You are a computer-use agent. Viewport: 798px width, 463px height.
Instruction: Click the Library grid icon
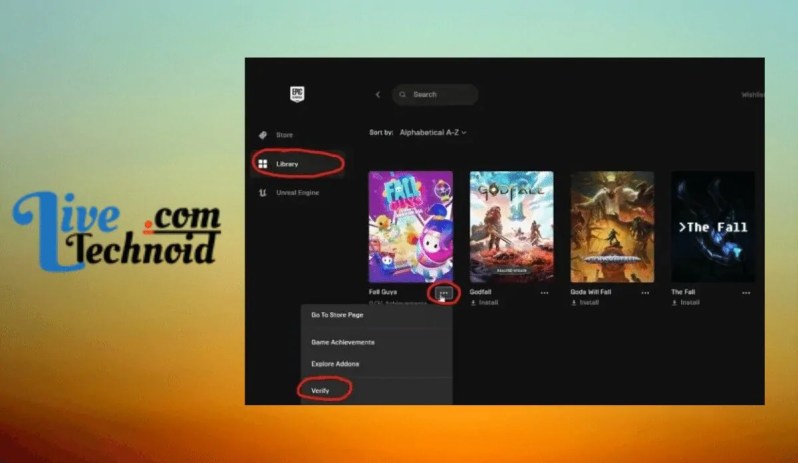(x=263, y=164)
